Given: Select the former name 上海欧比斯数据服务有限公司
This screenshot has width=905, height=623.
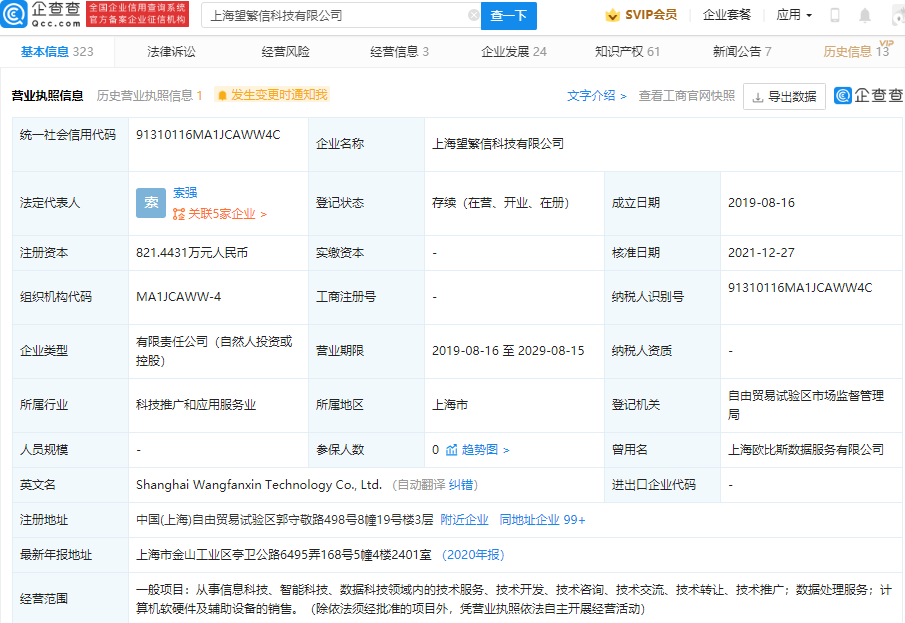Looking at the screenshot, I should click(806, 450).
